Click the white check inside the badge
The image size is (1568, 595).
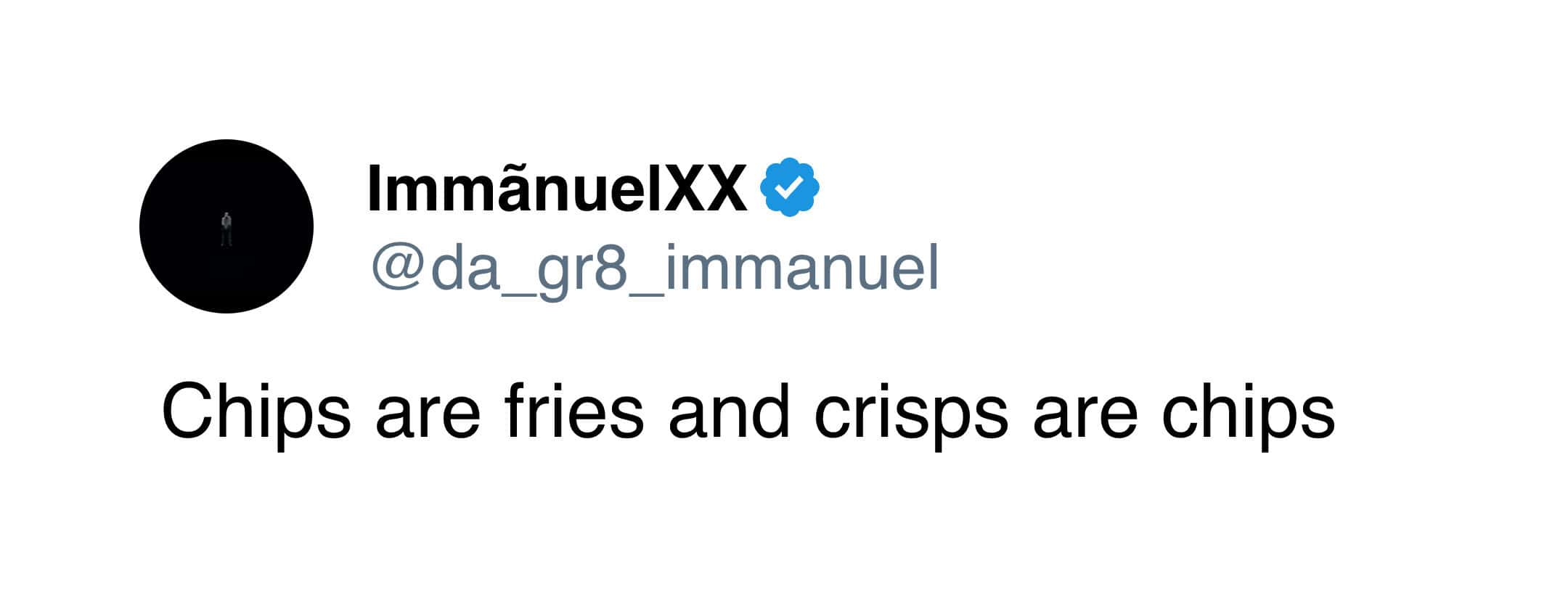click(789, 188)
